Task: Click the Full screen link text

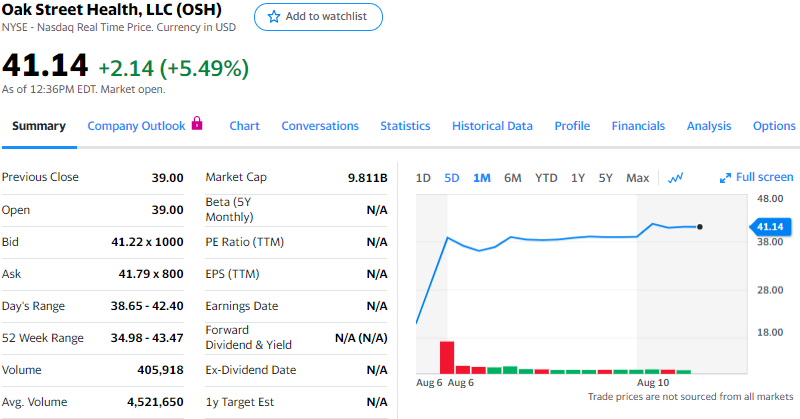Action: coord(764,177)
